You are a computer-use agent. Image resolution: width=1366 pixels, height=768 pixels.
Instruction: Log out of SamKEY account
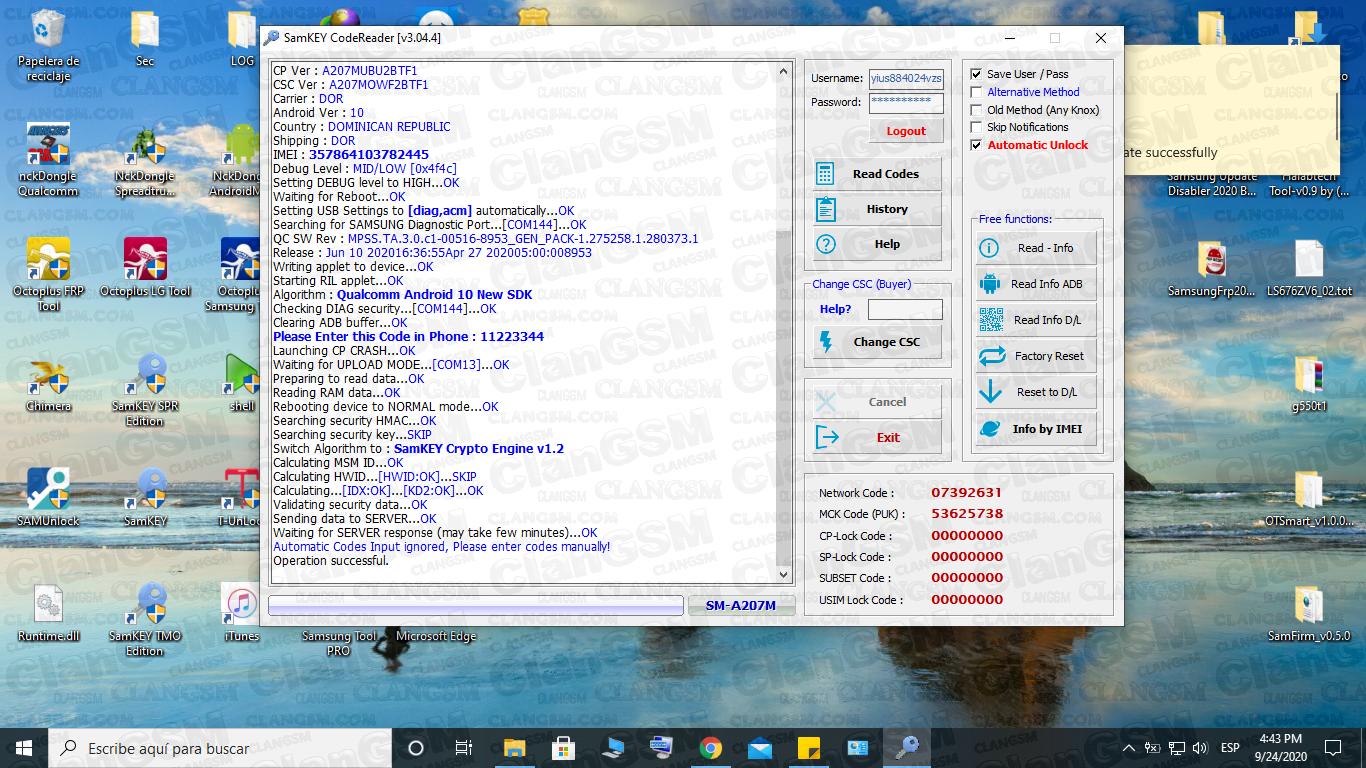(906, 131)
